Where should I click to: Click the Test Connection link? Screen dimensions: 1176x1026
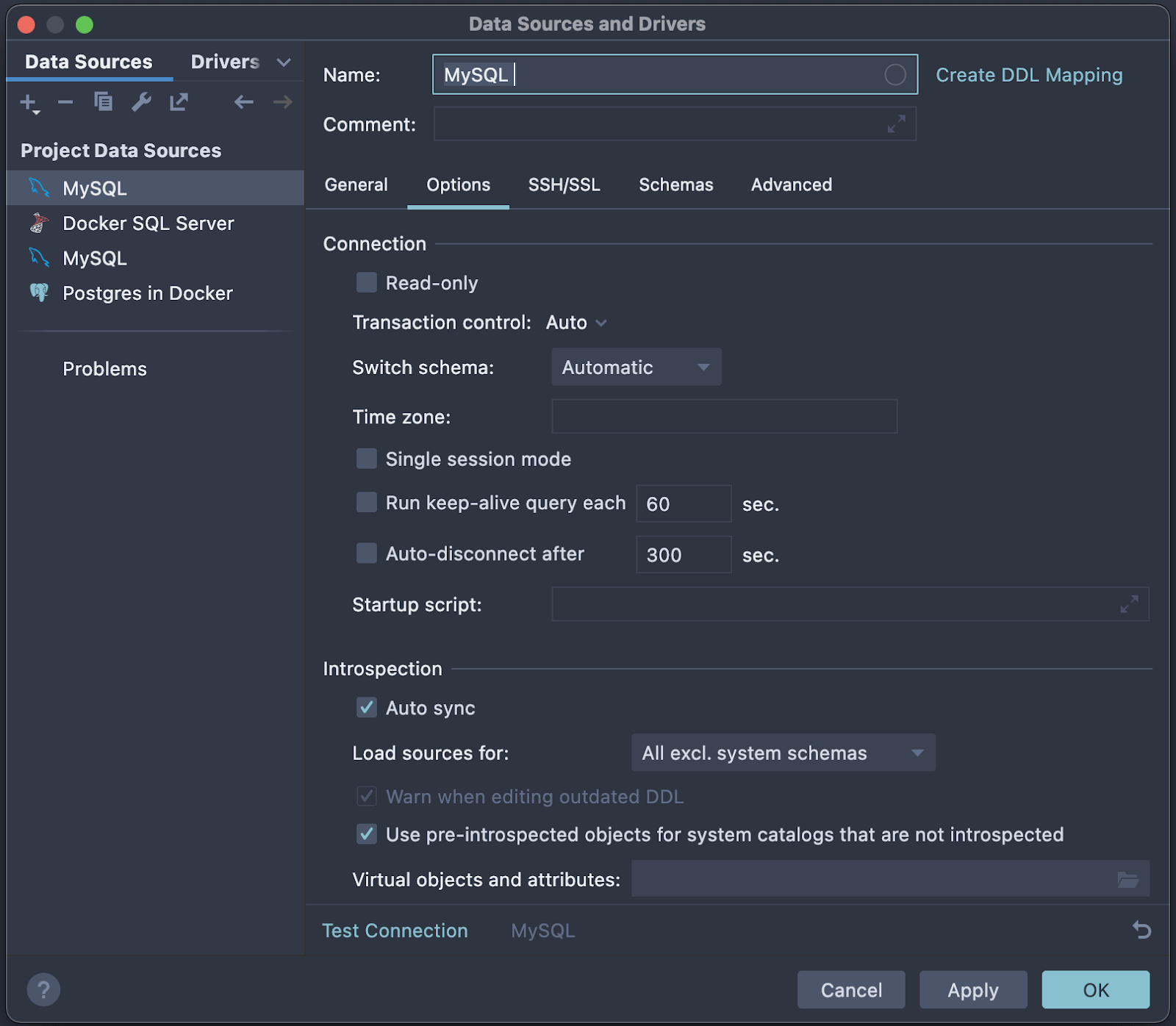pos(395,930)
